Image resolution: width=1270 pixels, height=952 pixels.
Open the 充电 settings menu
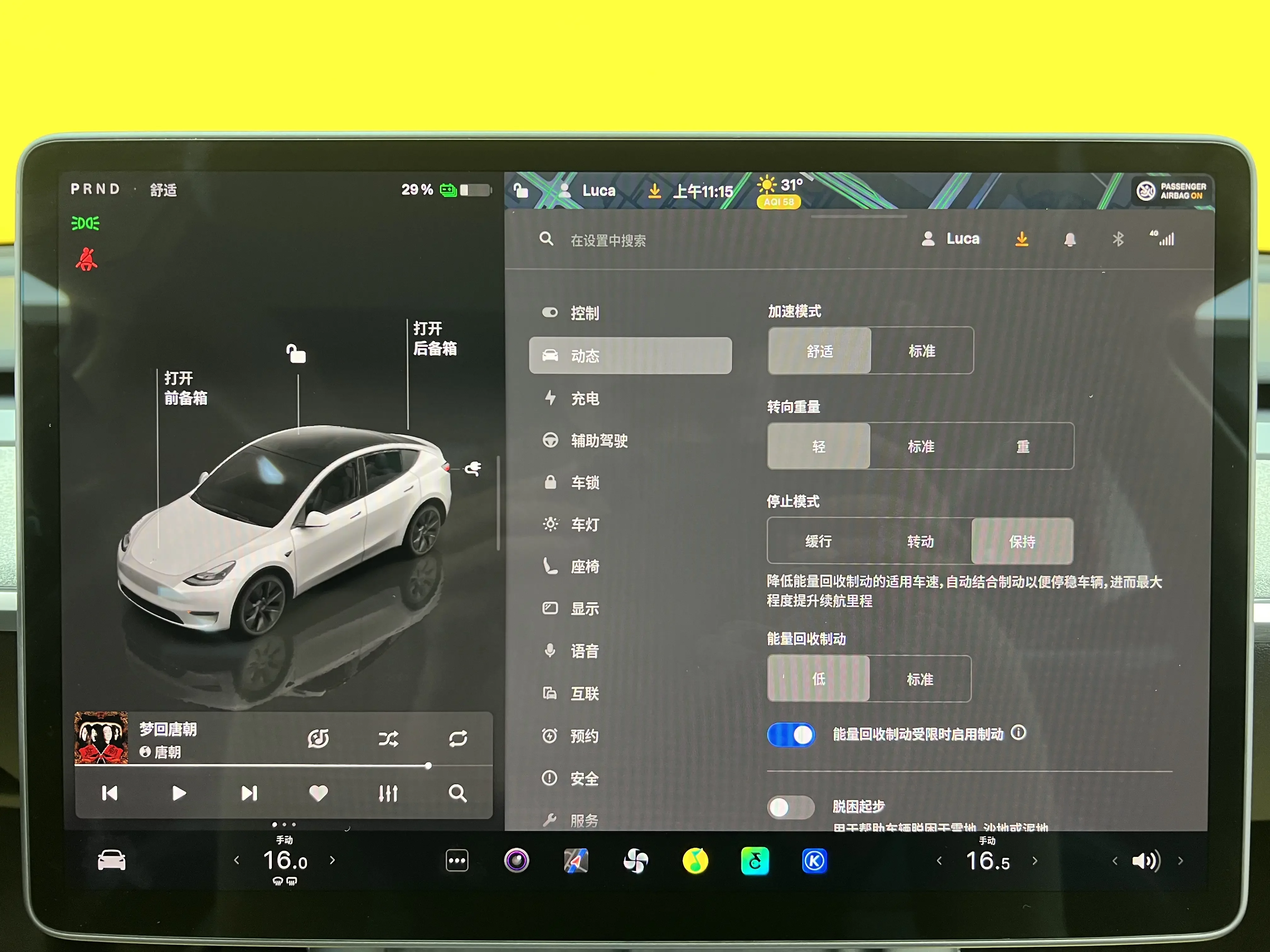pos(630,398)
